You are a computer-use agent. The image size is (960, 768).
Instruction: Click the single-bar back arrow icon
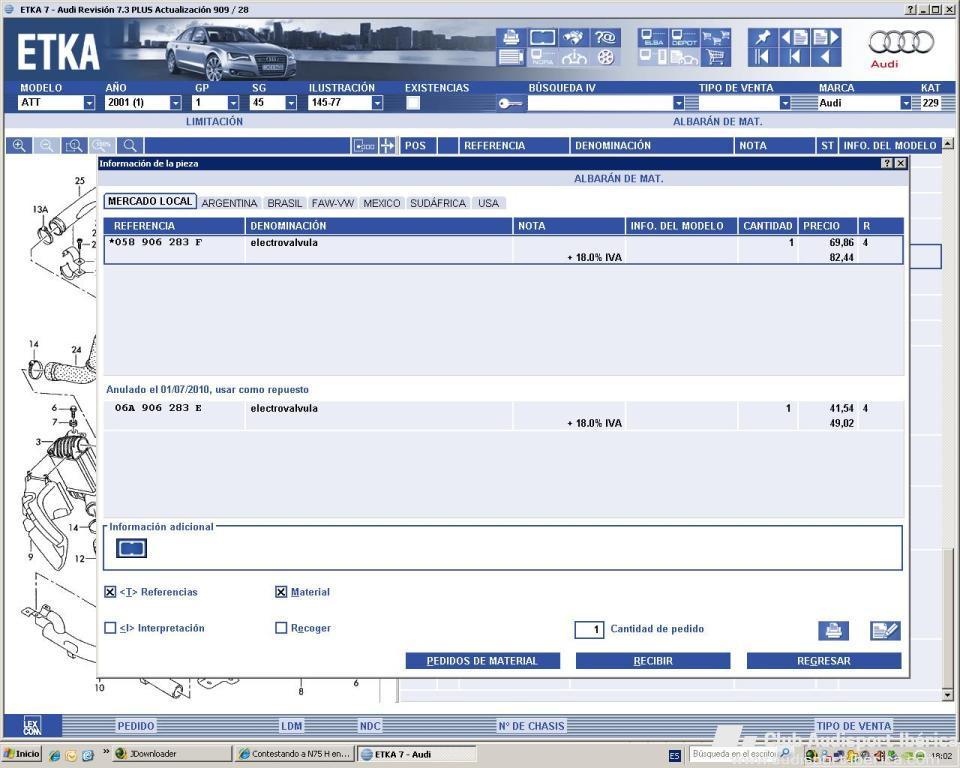click(x=795, y=58)
